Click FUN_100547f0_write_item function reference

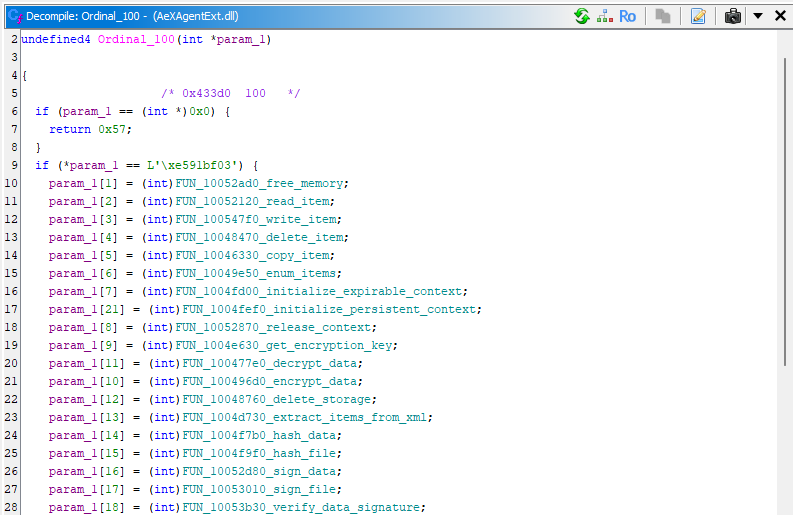(256, 220)
